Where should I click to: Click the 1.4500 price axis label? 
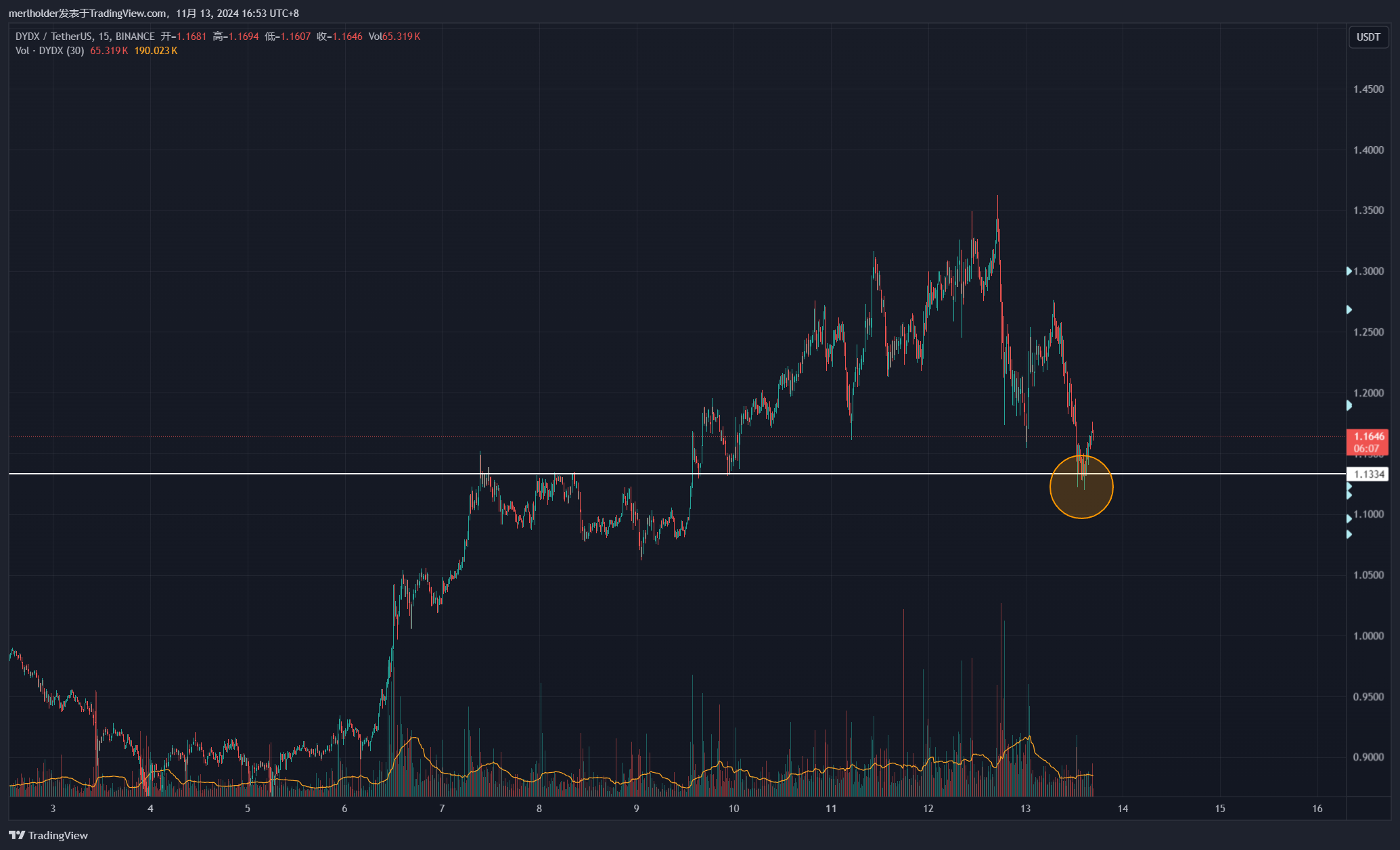tap(1368, 89)
